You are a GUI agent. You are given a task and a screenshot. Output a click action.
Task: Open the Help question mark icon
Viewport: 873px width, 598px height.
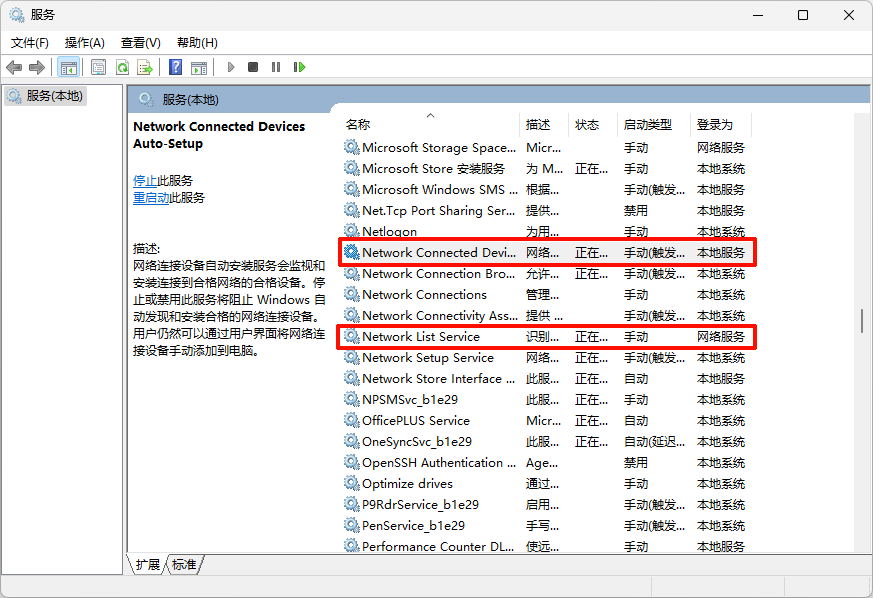(x=175, y=67)
